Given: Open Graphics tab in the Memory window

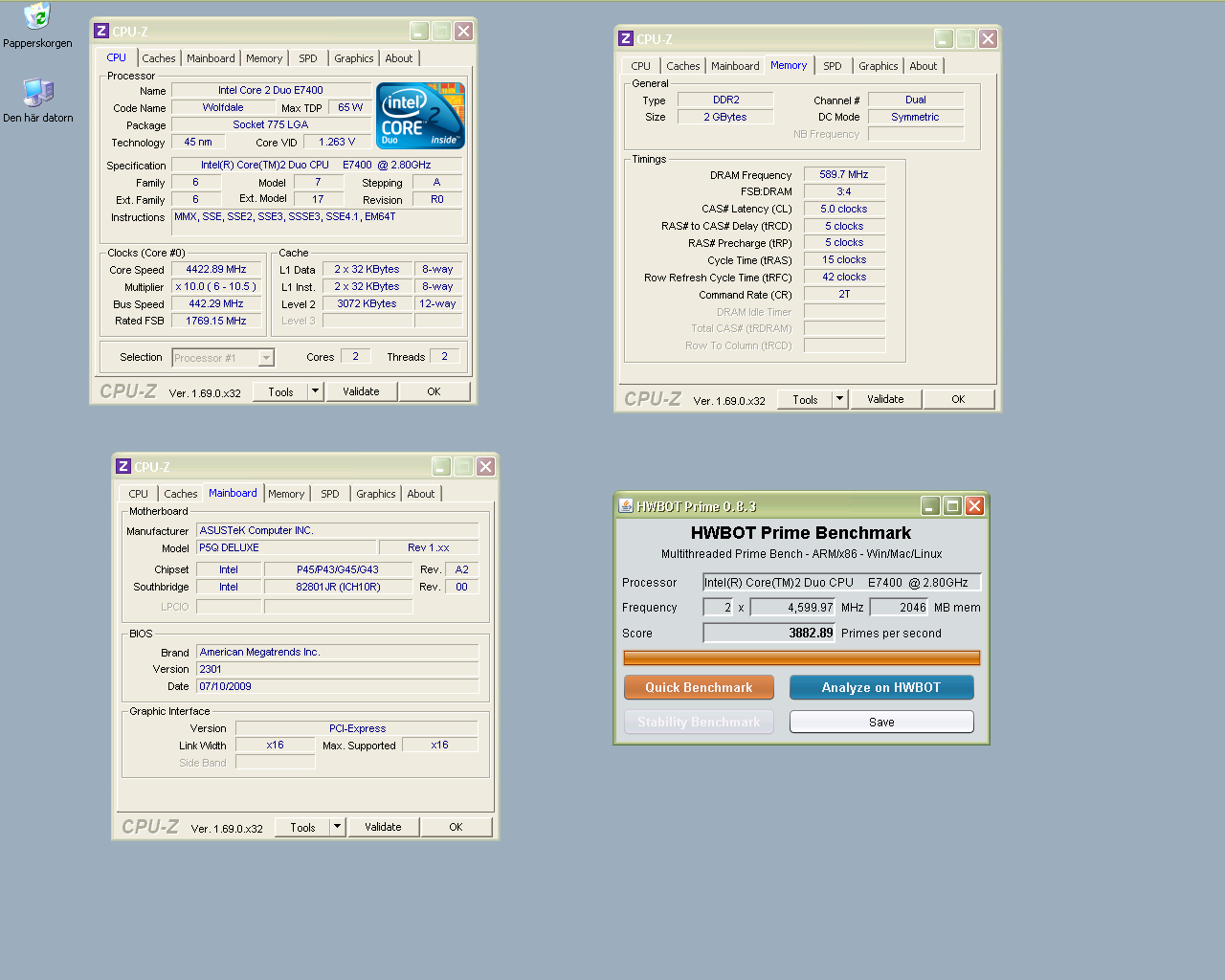Looking at the screenshot, I should 879,66.
